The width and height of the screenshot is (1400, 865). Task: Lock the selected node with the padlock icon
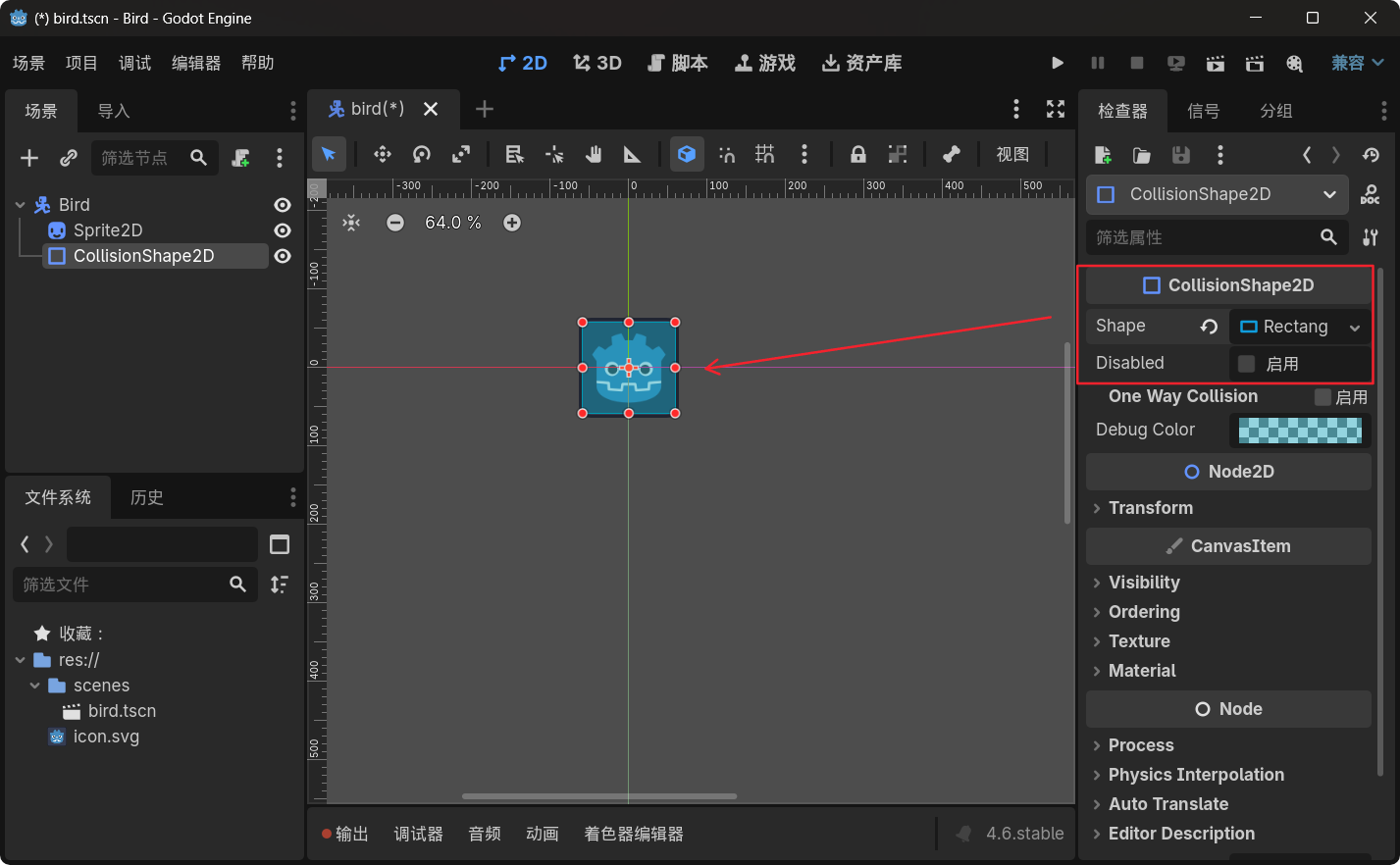858,154
